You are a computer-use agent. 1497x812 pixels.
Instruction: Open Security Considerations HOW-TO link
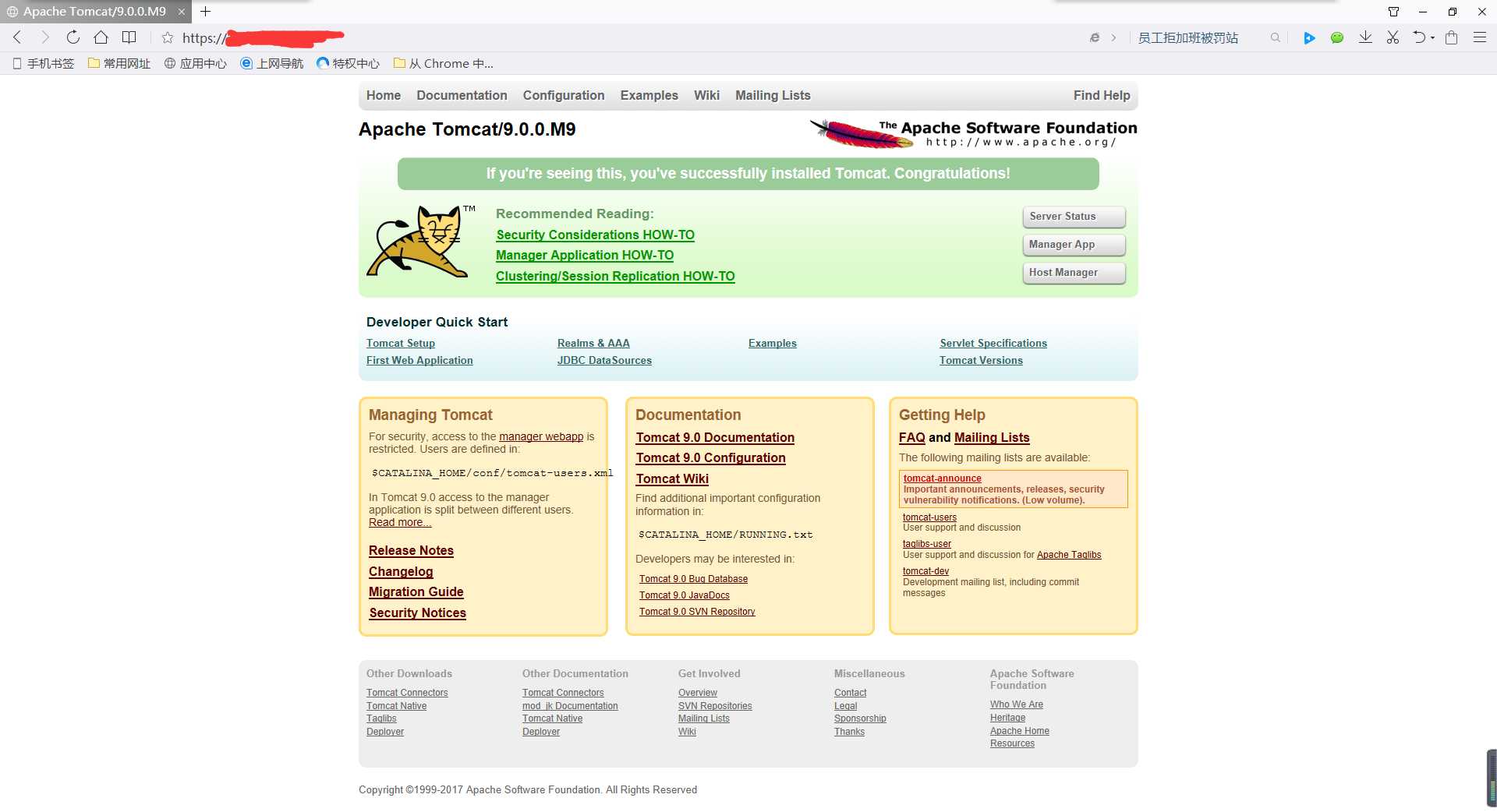pos(595,235)
